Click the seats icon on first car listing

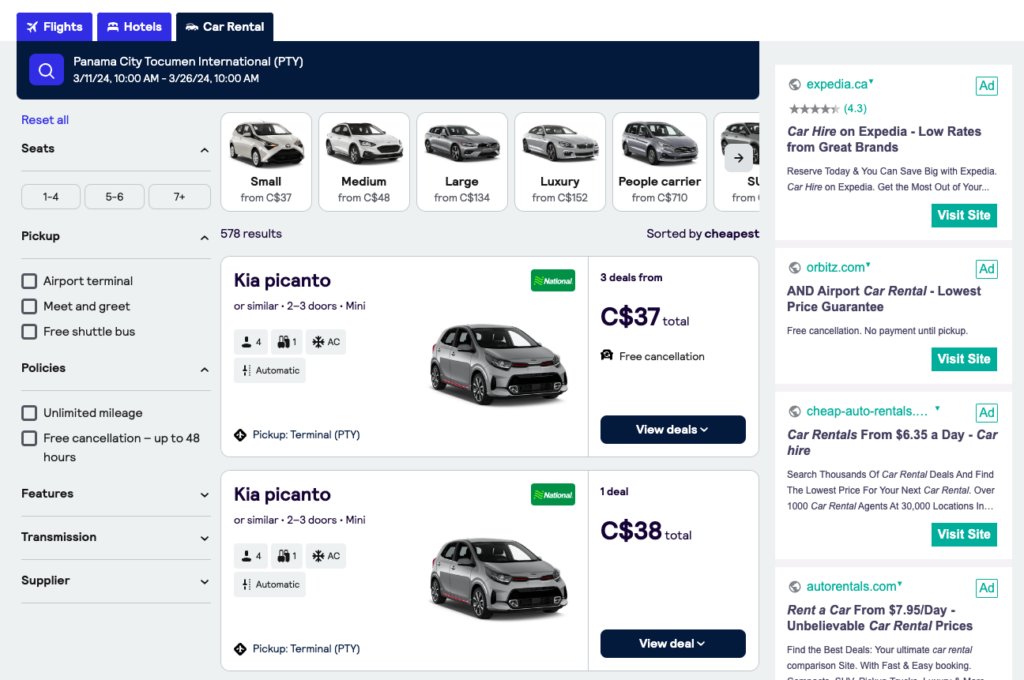246,342
